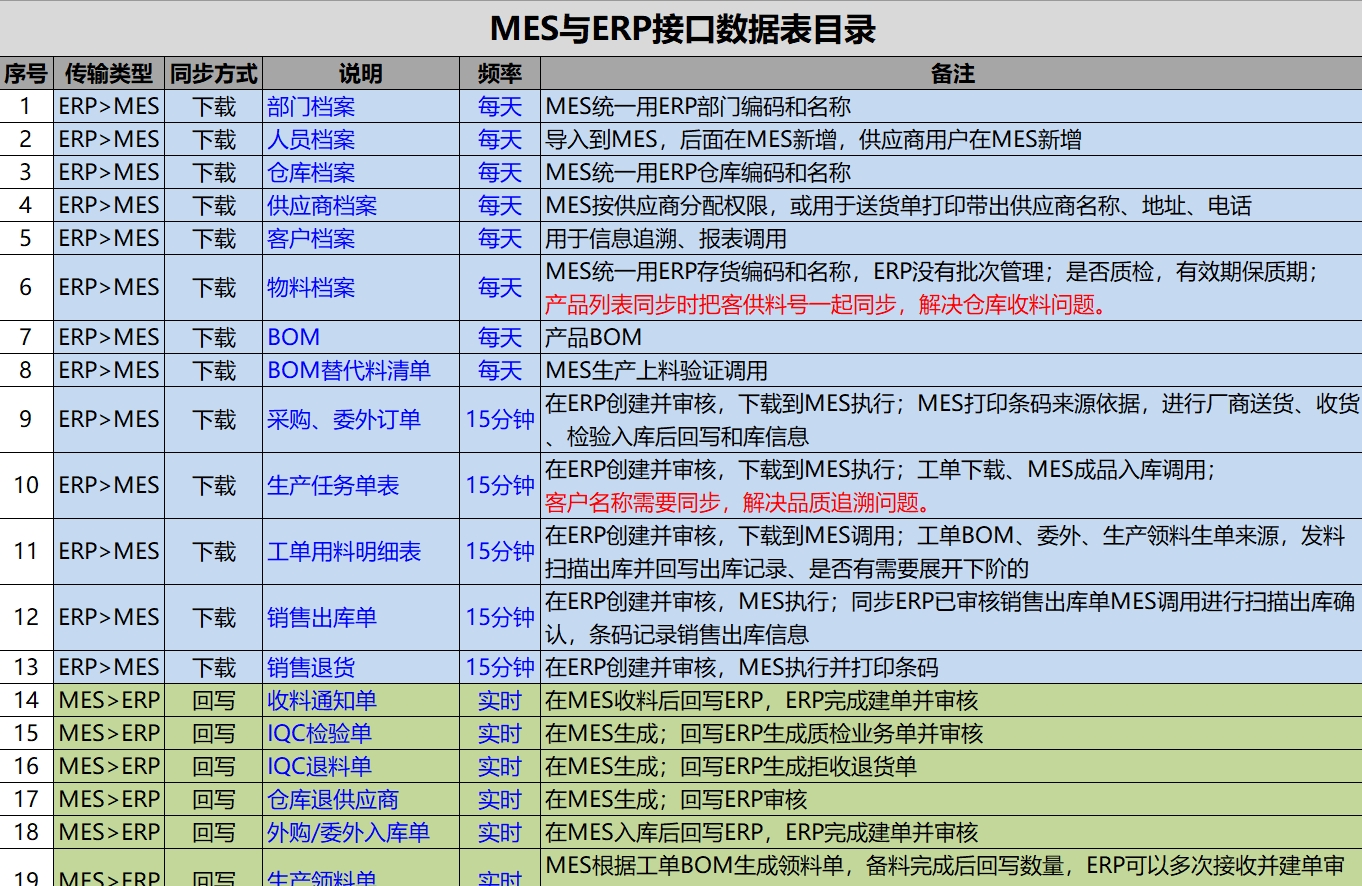Open the 客户档案 link
Image resolution: width=1362 pixels, height=886 pixels.
311,238
